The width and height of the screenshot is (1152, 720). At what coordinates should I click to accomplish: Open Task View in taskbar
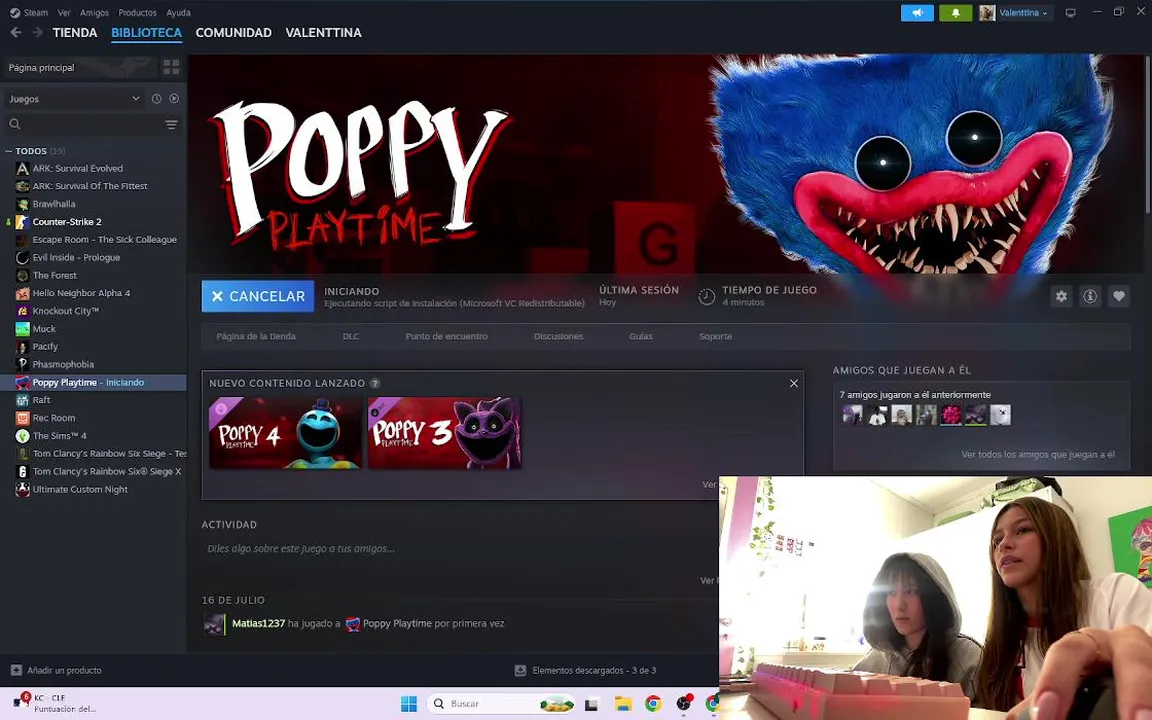point(591,704)
